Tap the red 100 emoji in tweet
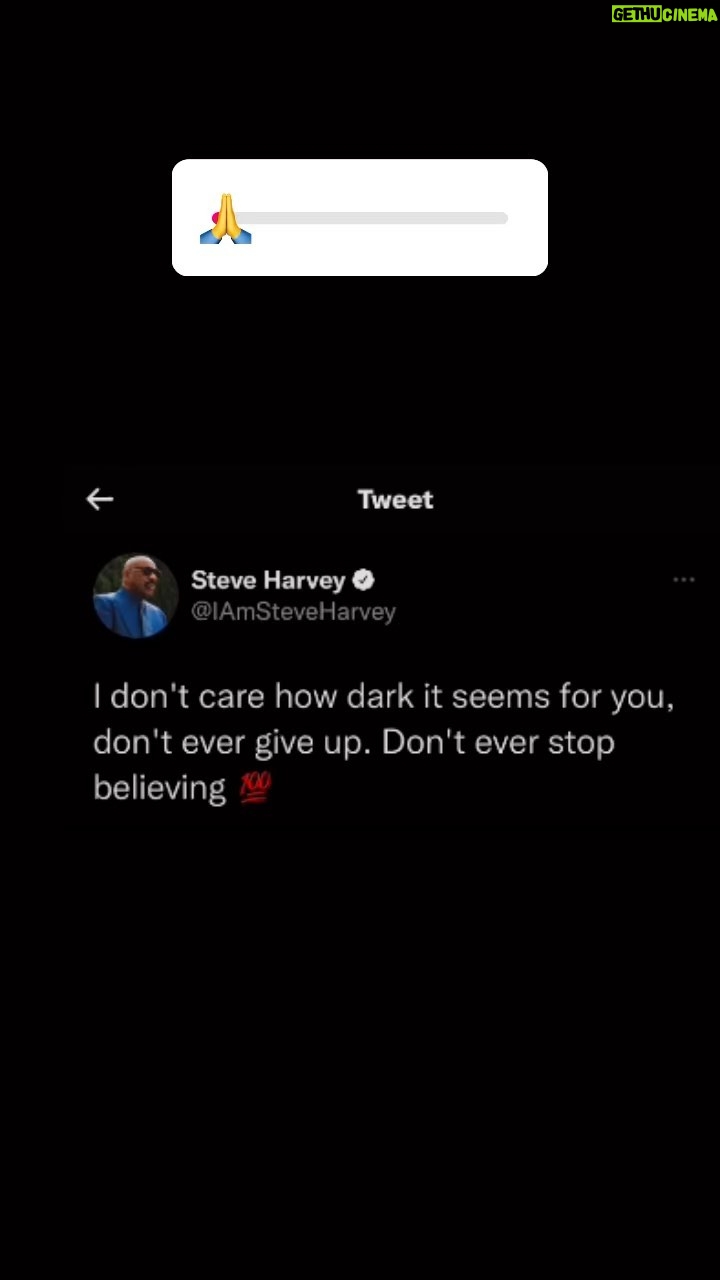720x1280 pixels. pos(254,789)
